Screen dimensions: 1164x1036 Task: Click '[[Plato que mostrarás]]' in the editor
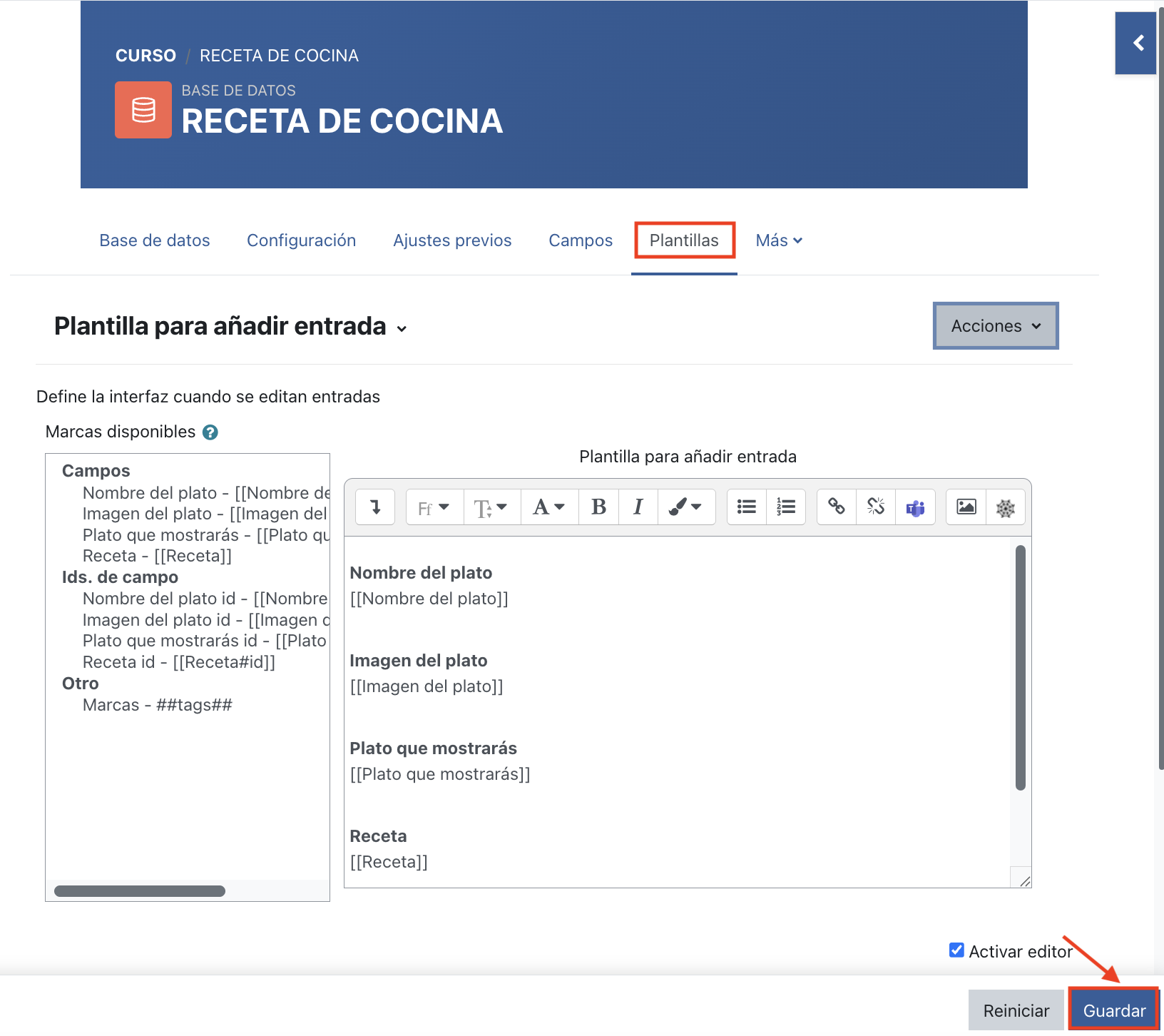coord(440,774)
